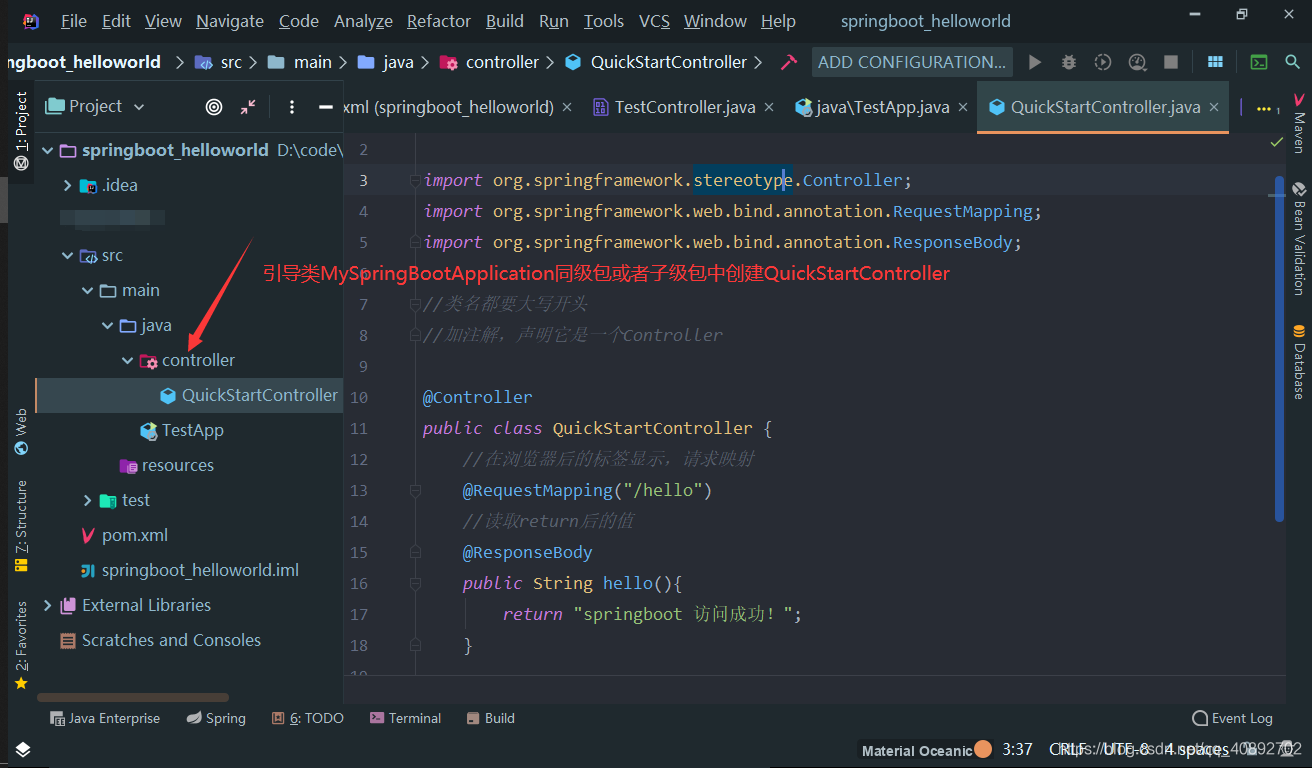Open Java Enterprise tool window
This screenshot has width=1312, height=768.
pyautogui.click(x=105, y=718)
